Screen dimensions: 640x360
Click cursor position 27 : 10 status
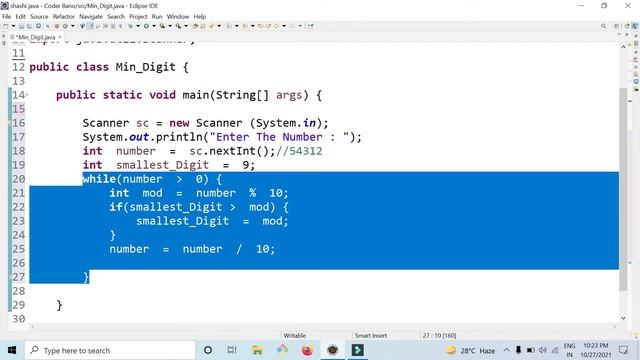tap(439, 336)
